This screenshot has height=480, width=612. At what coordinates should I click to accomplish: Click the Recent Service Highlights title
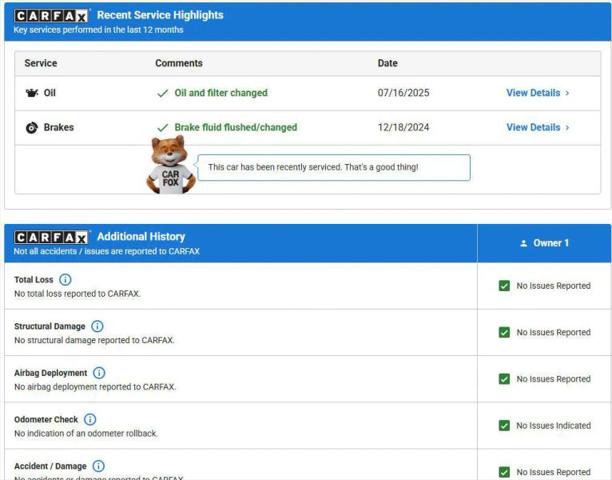point(160,15)
